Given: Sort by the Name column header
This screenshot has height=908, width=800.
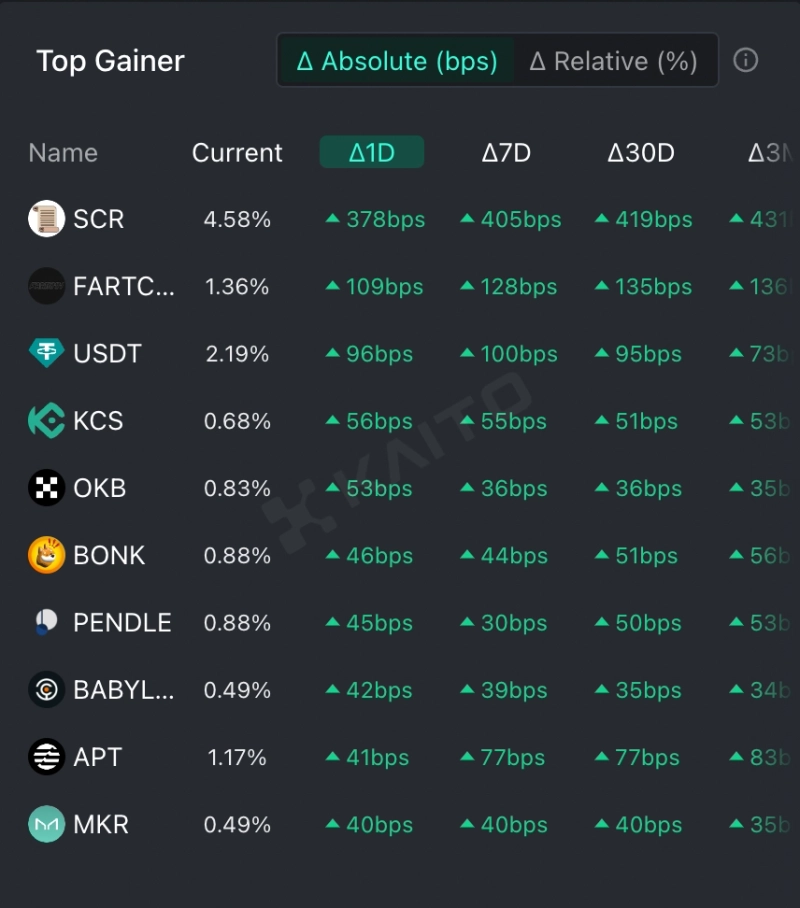Looking at the screenshot, I should (63, 153).
